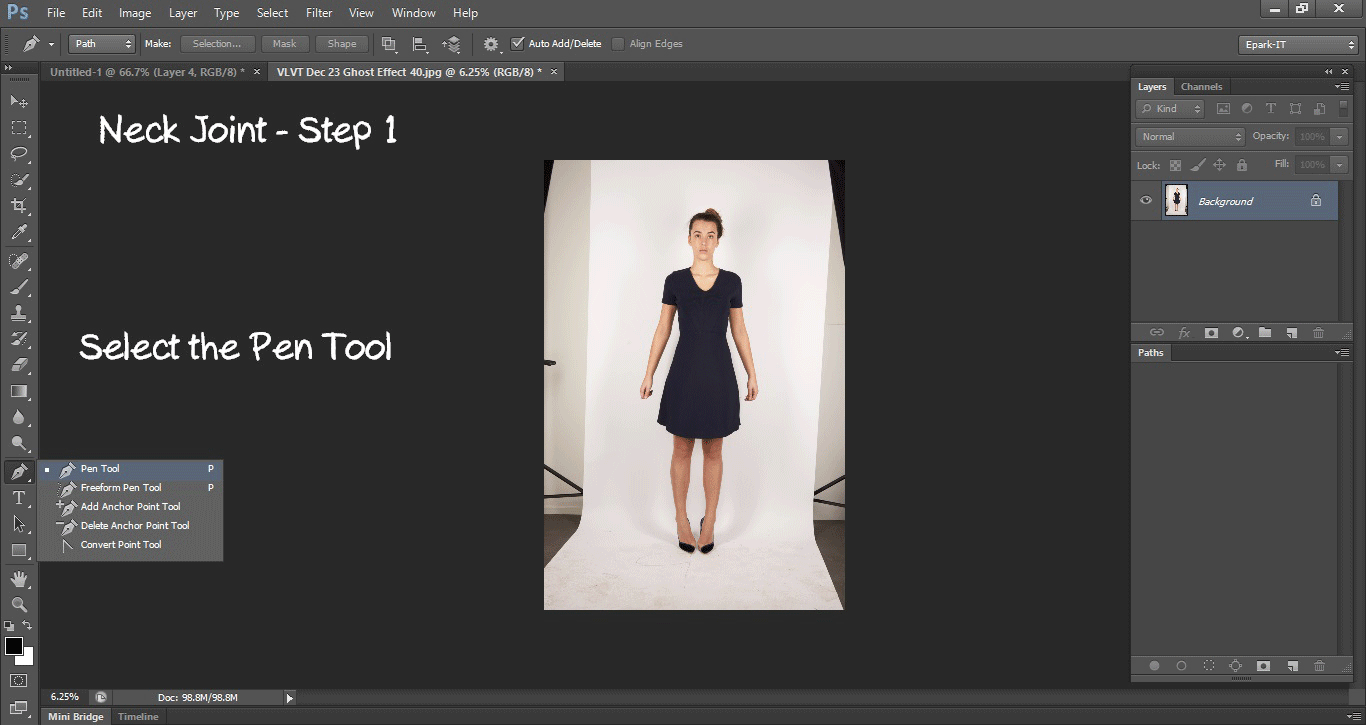
Task: Open the Opacity dropdown arrow
Action: click(1340, 136)
